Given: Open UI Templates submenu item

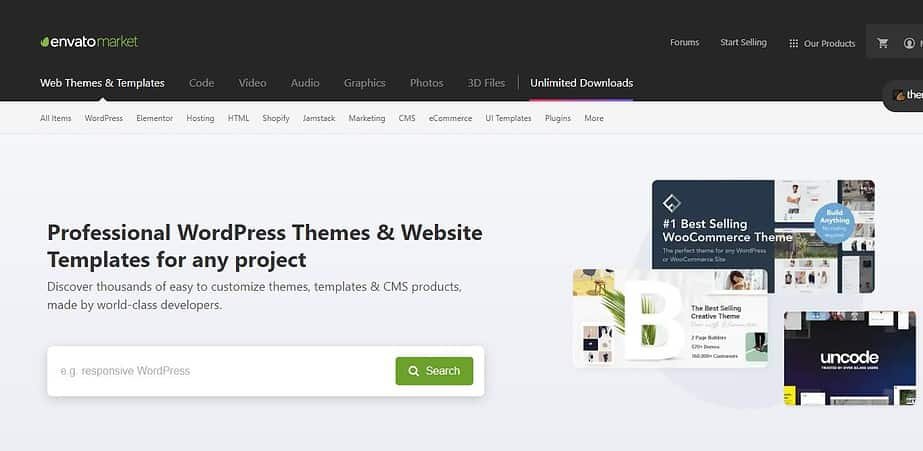Looking at the screenshot, I should click(509, 118).
